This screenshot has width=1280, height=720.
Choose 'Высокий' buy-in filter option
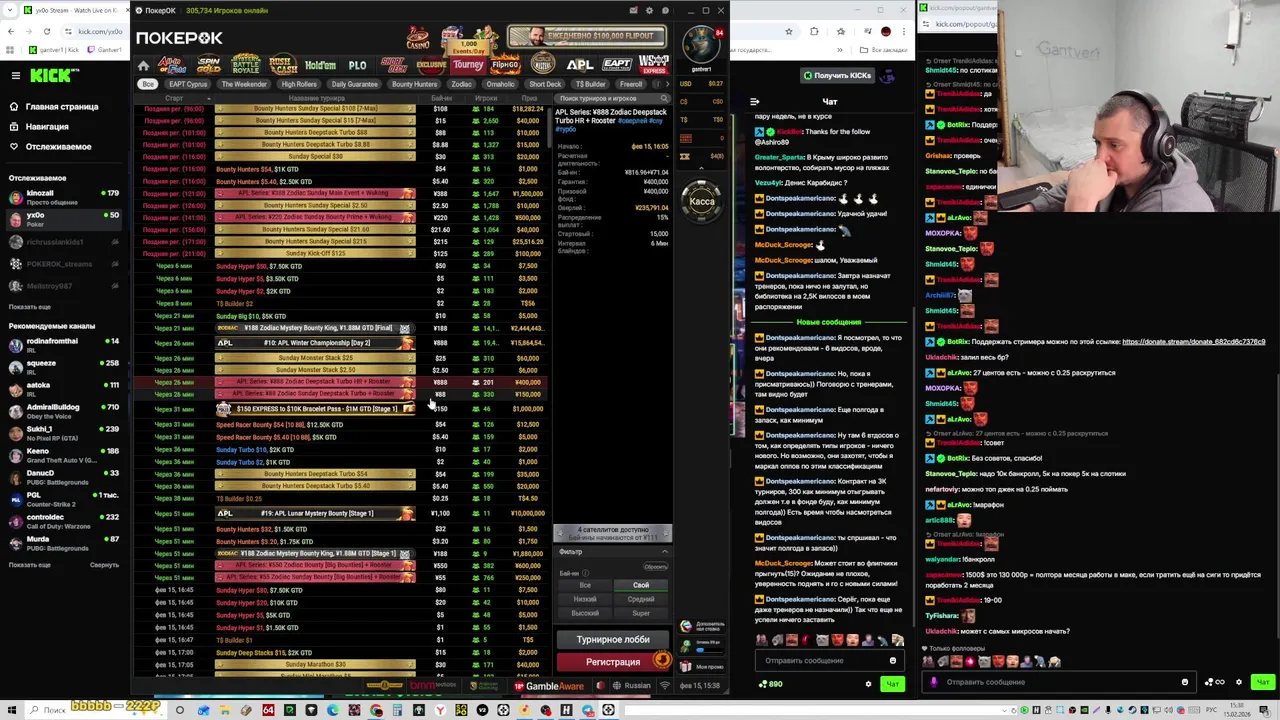click(585, 613)
